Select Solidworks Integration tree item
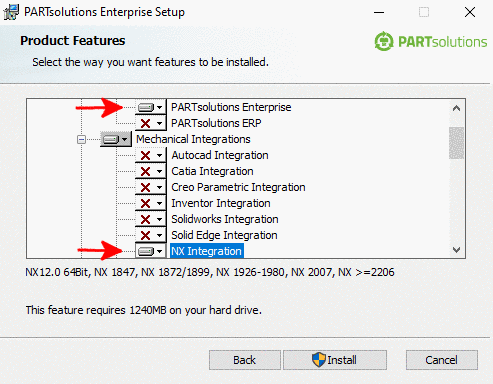Viewport: 493px width, 384px height. (225, 219)
